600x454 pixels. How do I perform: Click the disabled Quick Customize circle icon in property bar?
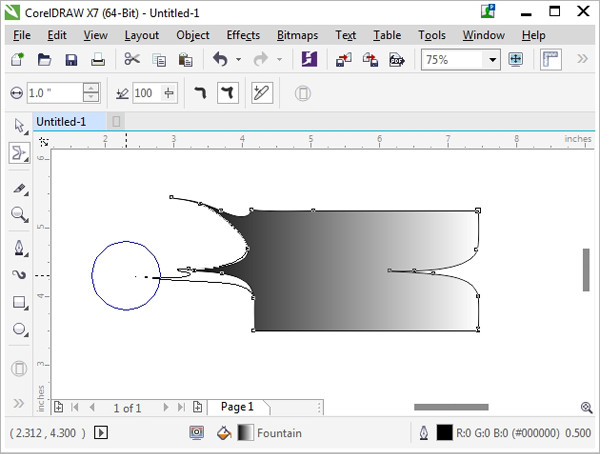pos(303,93)
